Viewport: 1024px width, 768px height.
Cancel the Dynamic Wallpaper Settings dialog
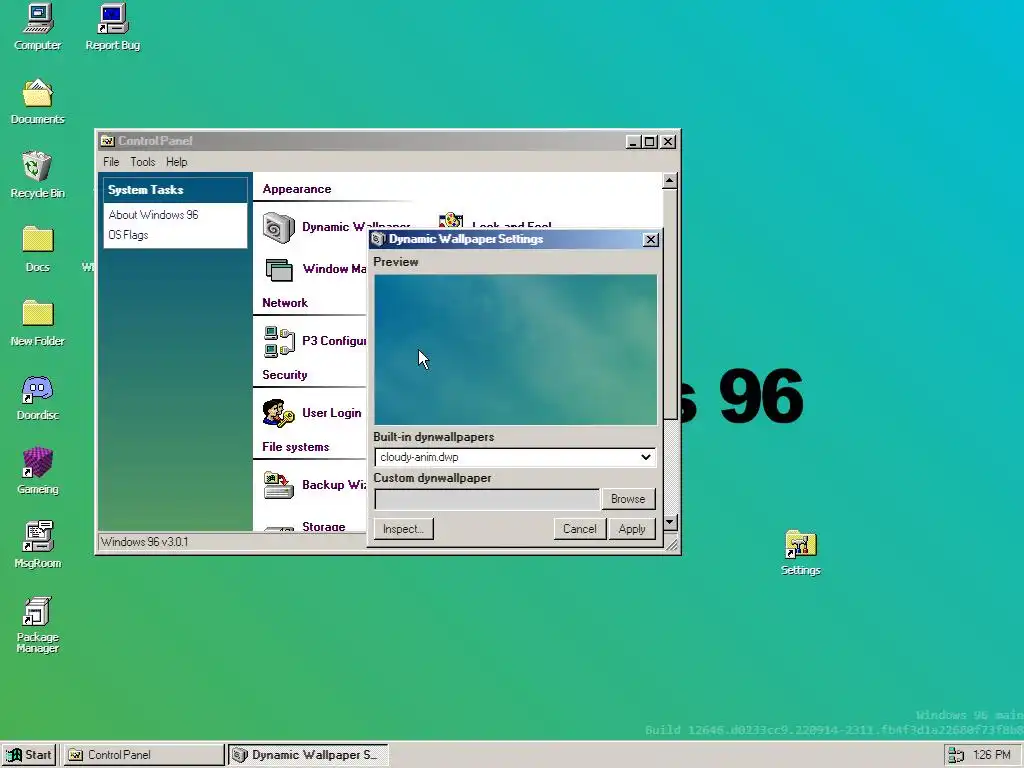[579, 529]
